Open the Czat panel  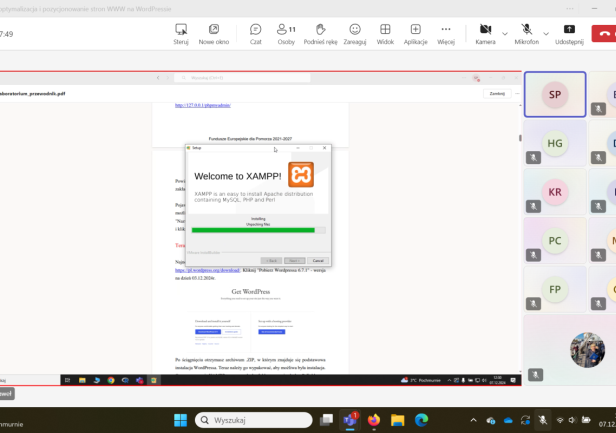[256, 34]
